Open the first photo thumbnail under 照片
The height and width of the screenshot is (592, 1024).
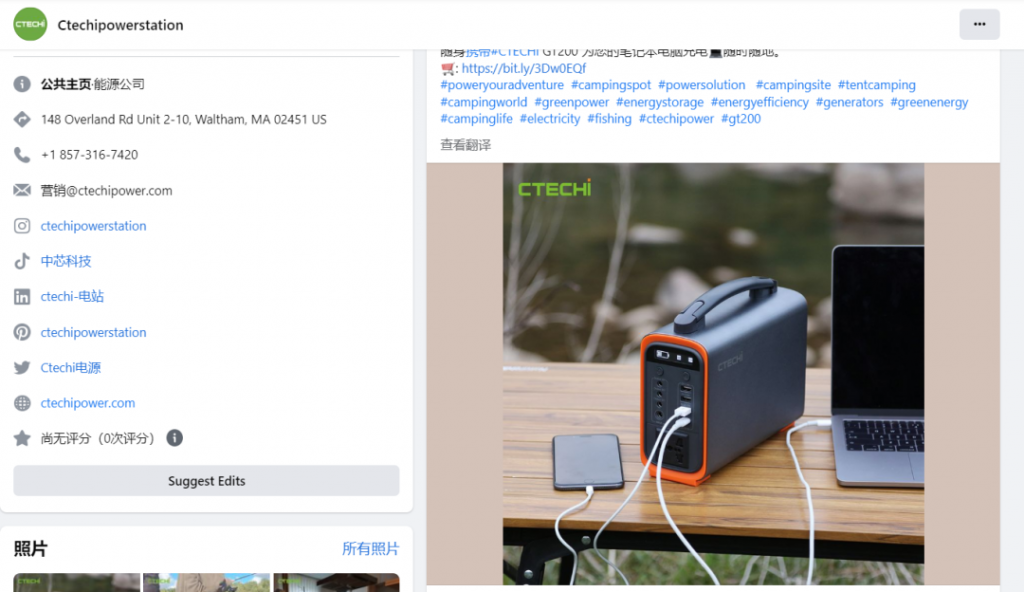pos(76,582)
